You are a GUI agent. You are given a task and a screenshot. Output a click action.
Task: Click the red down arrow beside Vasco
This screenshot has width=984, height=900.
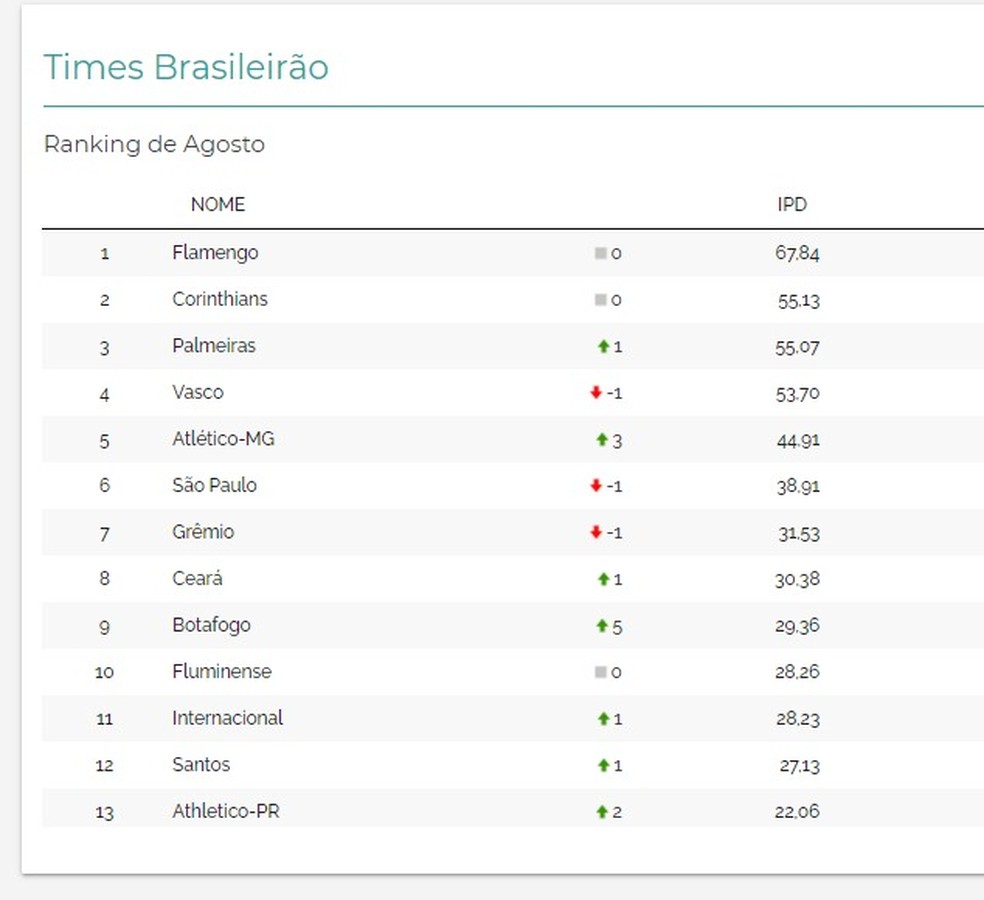click(x=596, y=393)
